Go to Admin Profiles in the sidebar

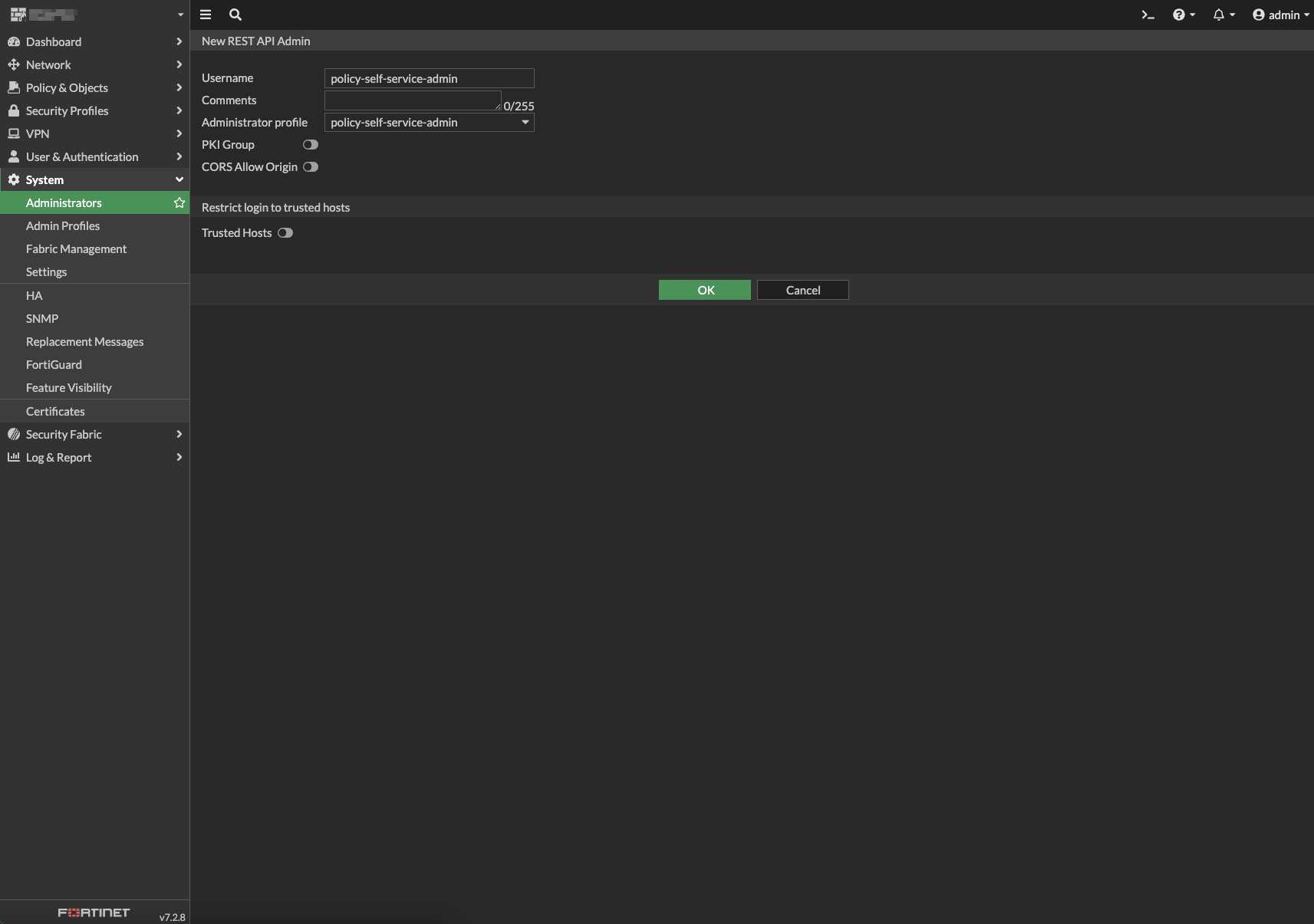coord(63,225)
